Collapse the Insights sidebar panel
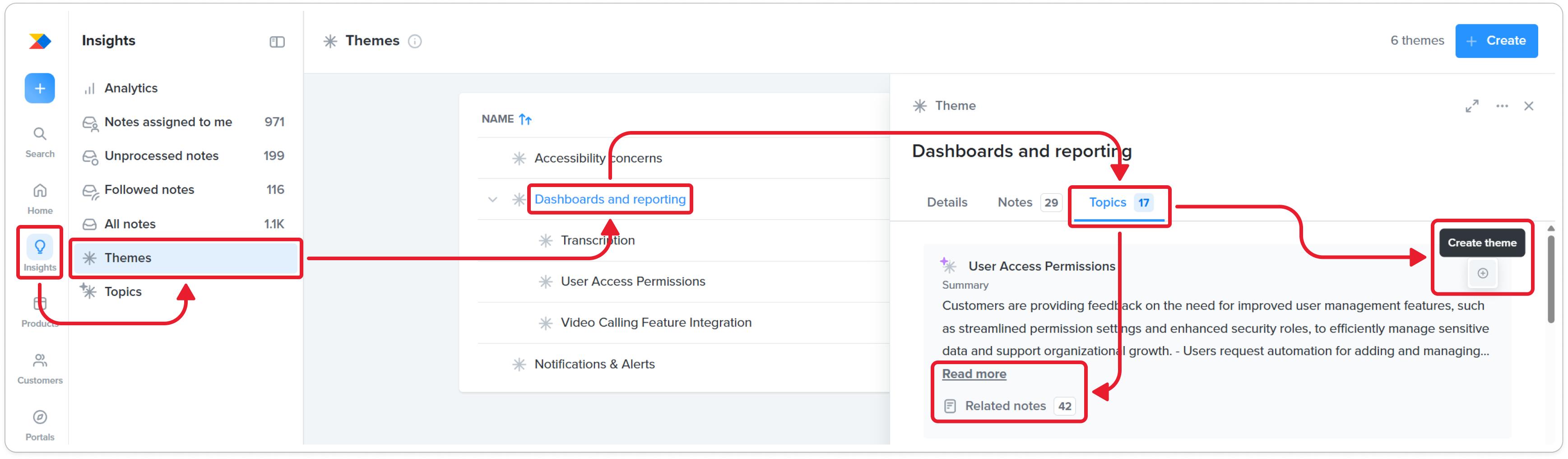The image size is (1568, 459). pos(277,42)
